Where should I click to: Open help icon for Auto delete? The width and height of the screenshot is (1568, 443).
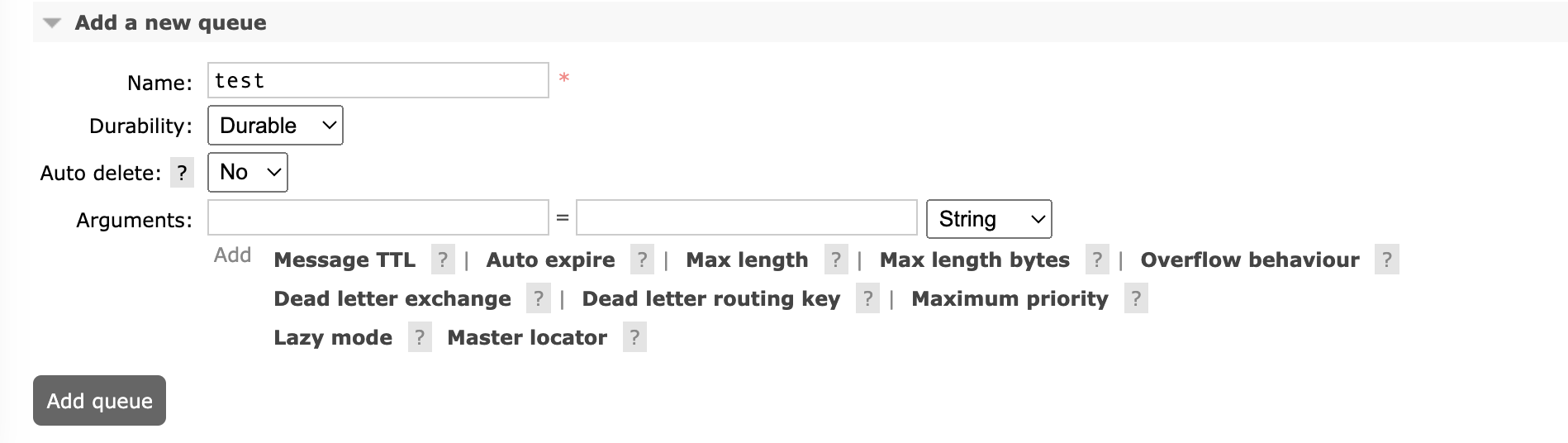pos(182,173)
